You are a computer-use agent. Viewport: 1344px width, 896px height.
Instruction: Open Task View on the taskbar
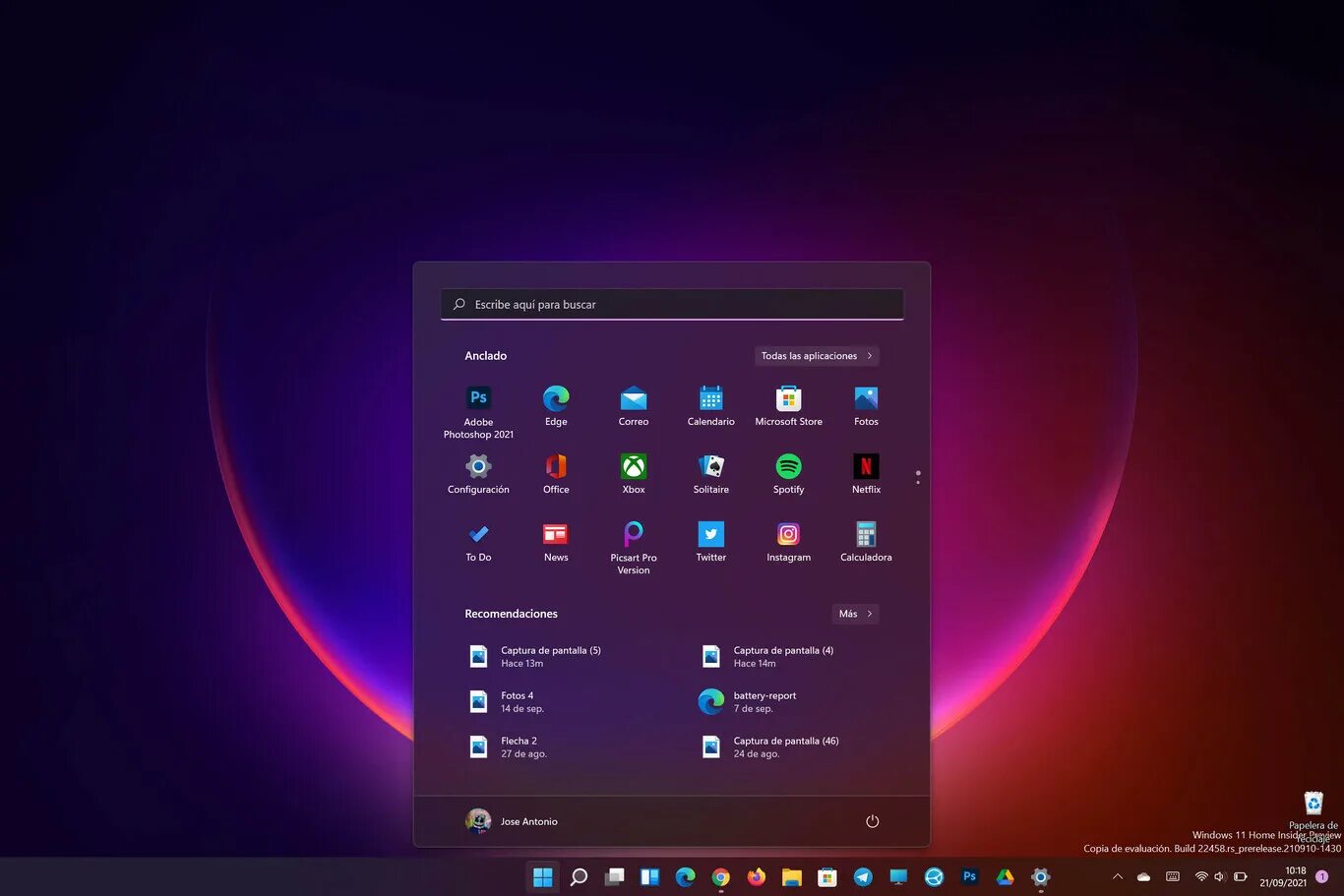coord(615,876)
